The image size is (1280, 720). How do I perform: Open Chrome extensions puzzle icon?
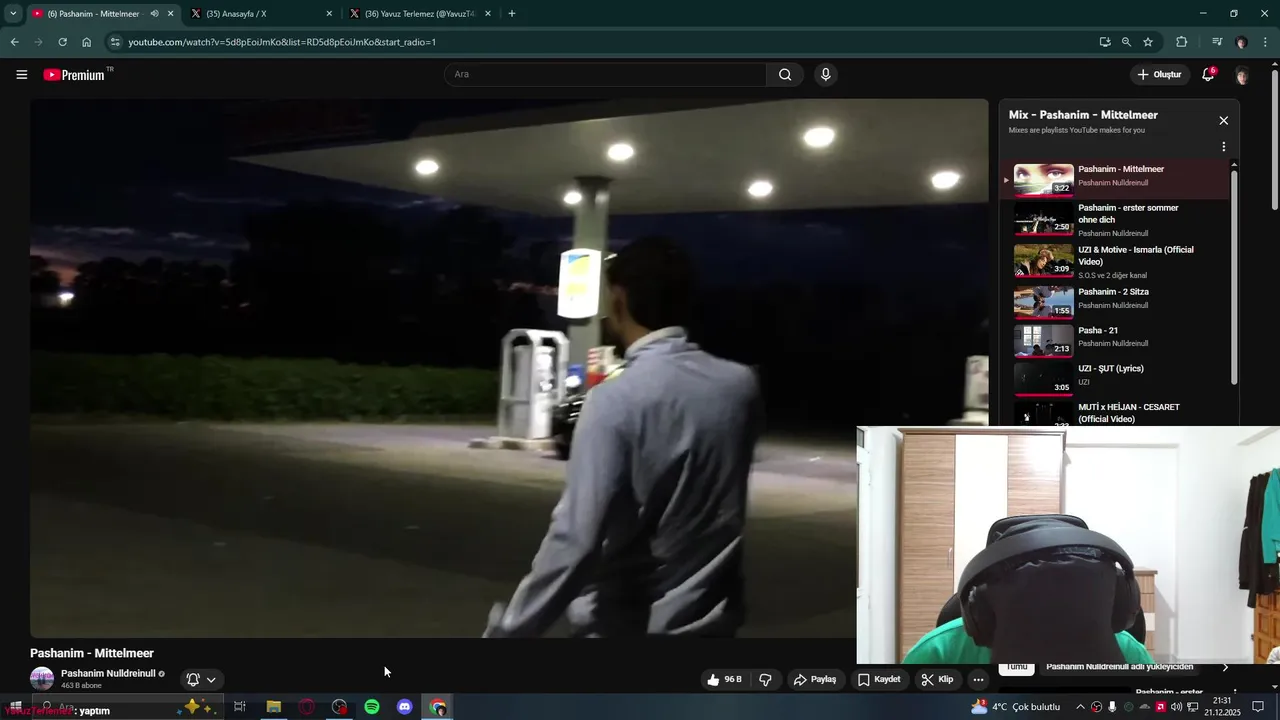pos(1182,42)
